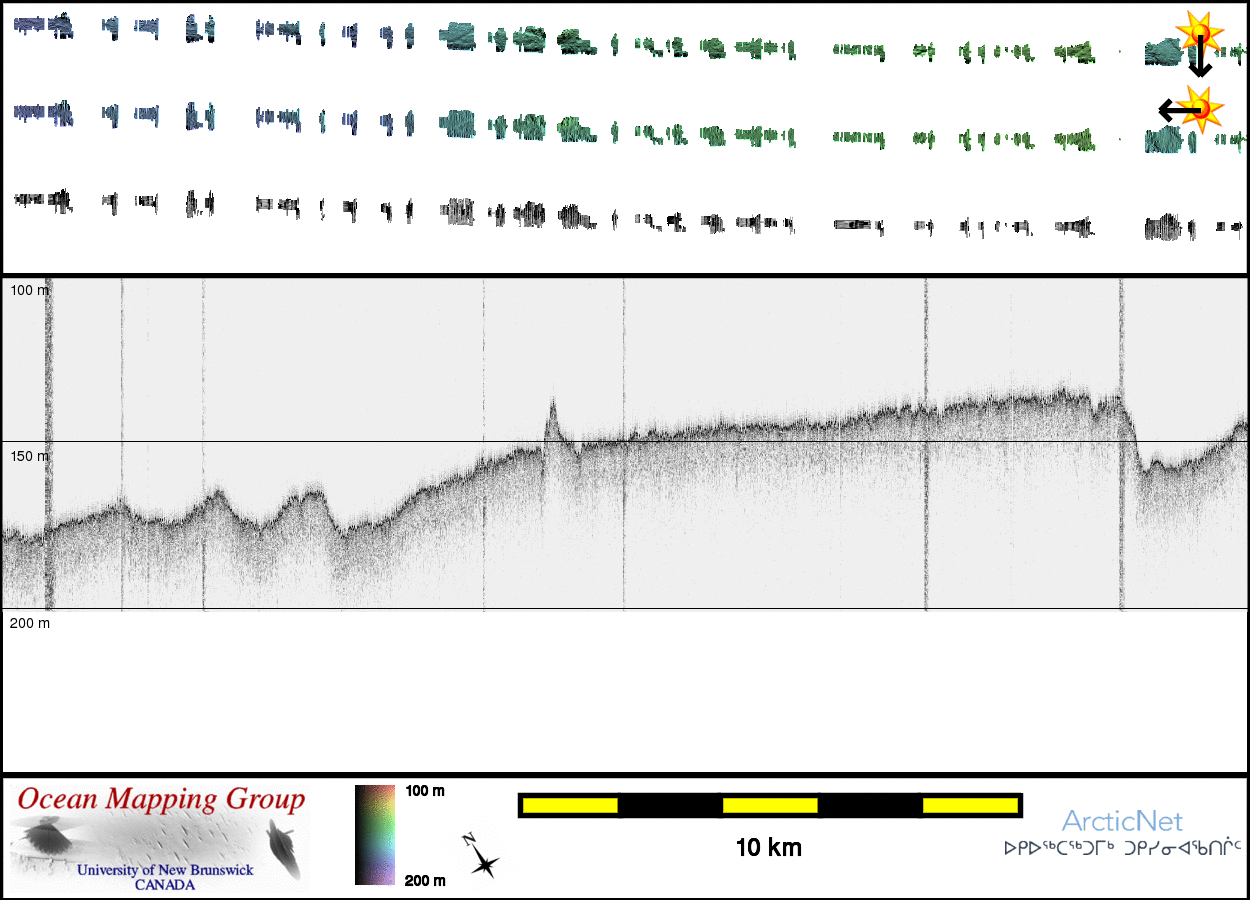This screenshot has height=900, width=1250.
Task: Open the ArcticNet logo
Action: (1122, 823)
